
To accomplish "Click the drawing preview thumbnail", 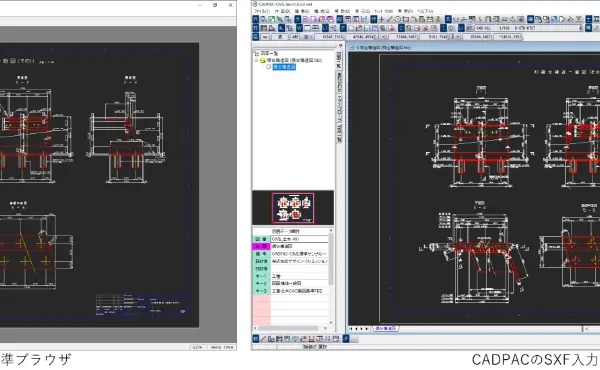I will (293, 209).
